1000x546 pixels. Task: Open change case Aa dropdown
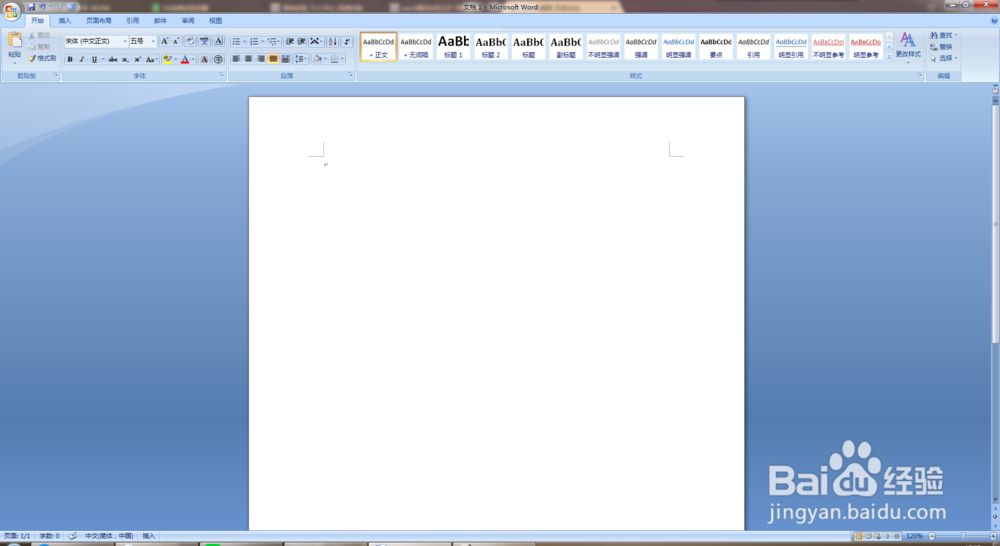(151, 59)
